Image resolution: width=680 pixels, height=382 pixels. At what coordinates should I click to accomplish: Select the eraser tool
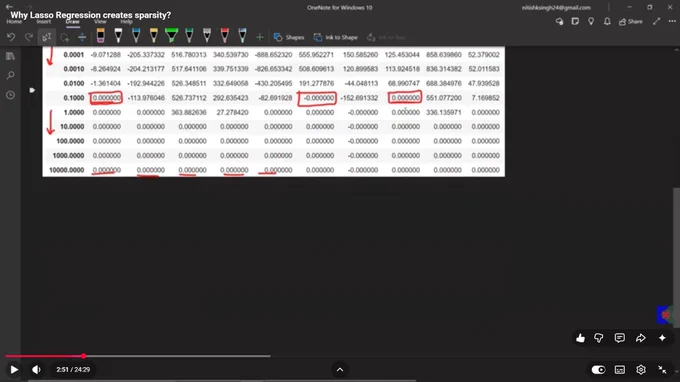pos(101,36)
